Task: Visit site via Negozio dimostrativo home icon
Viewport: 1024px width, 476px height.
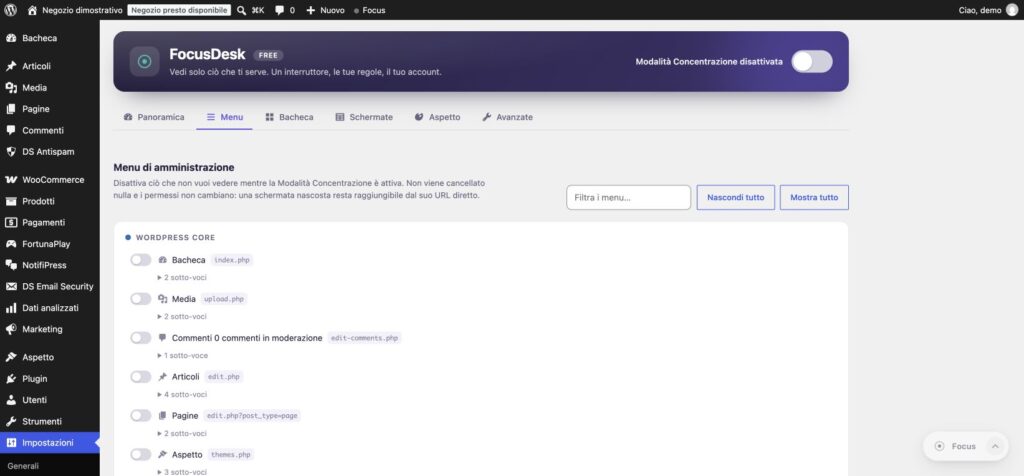Action: point(32,10)
